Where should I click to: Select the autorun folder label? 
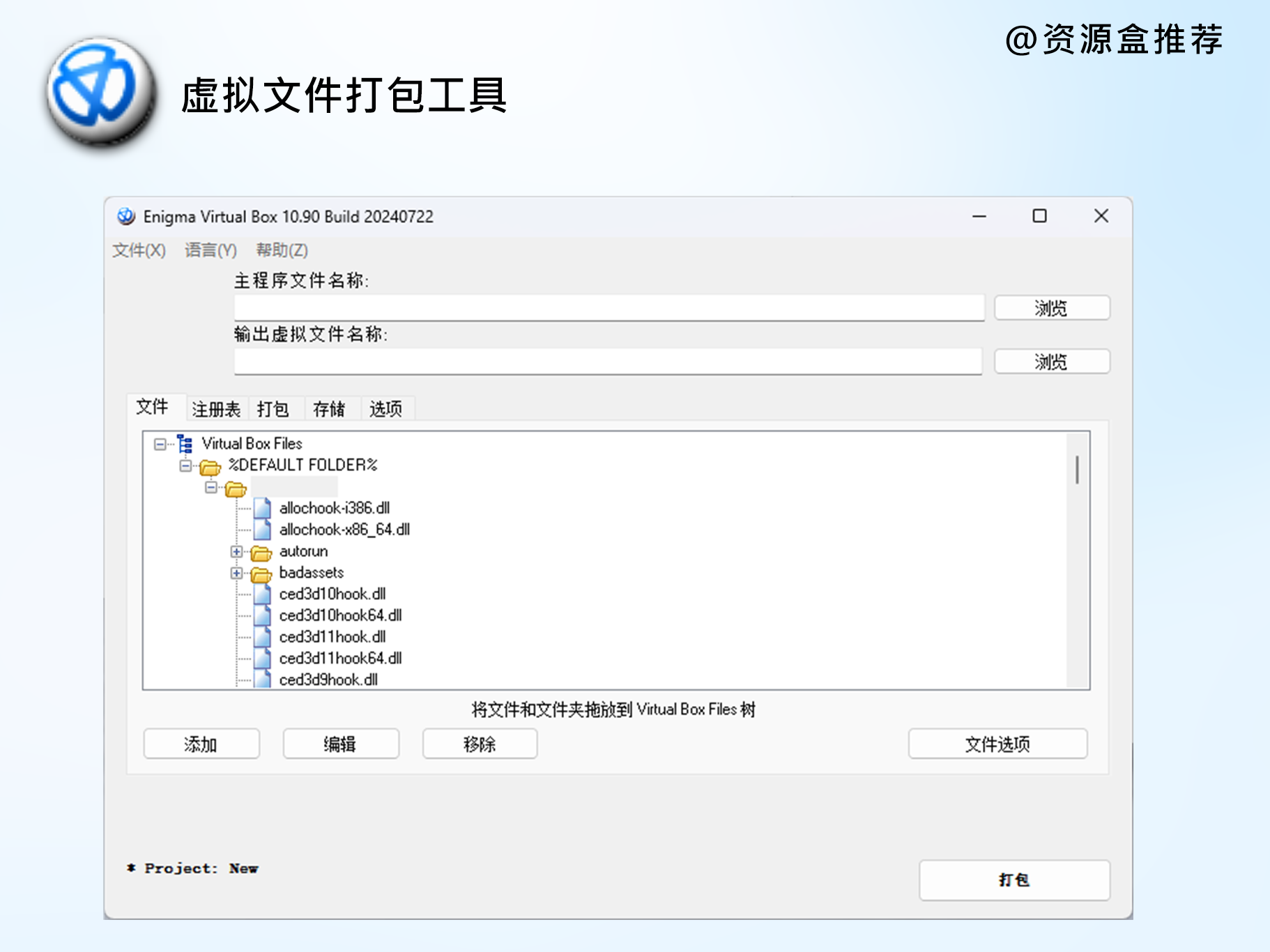click(303, 551)
